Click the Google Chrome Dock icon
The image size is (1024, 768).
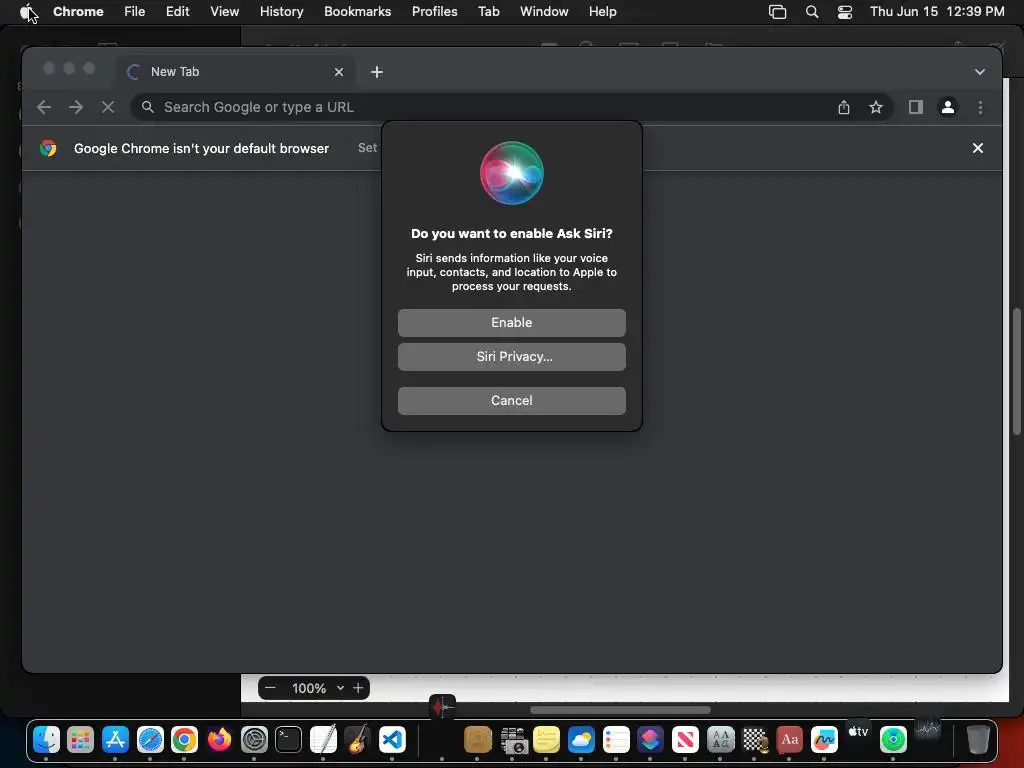click(x=184, y=740)
